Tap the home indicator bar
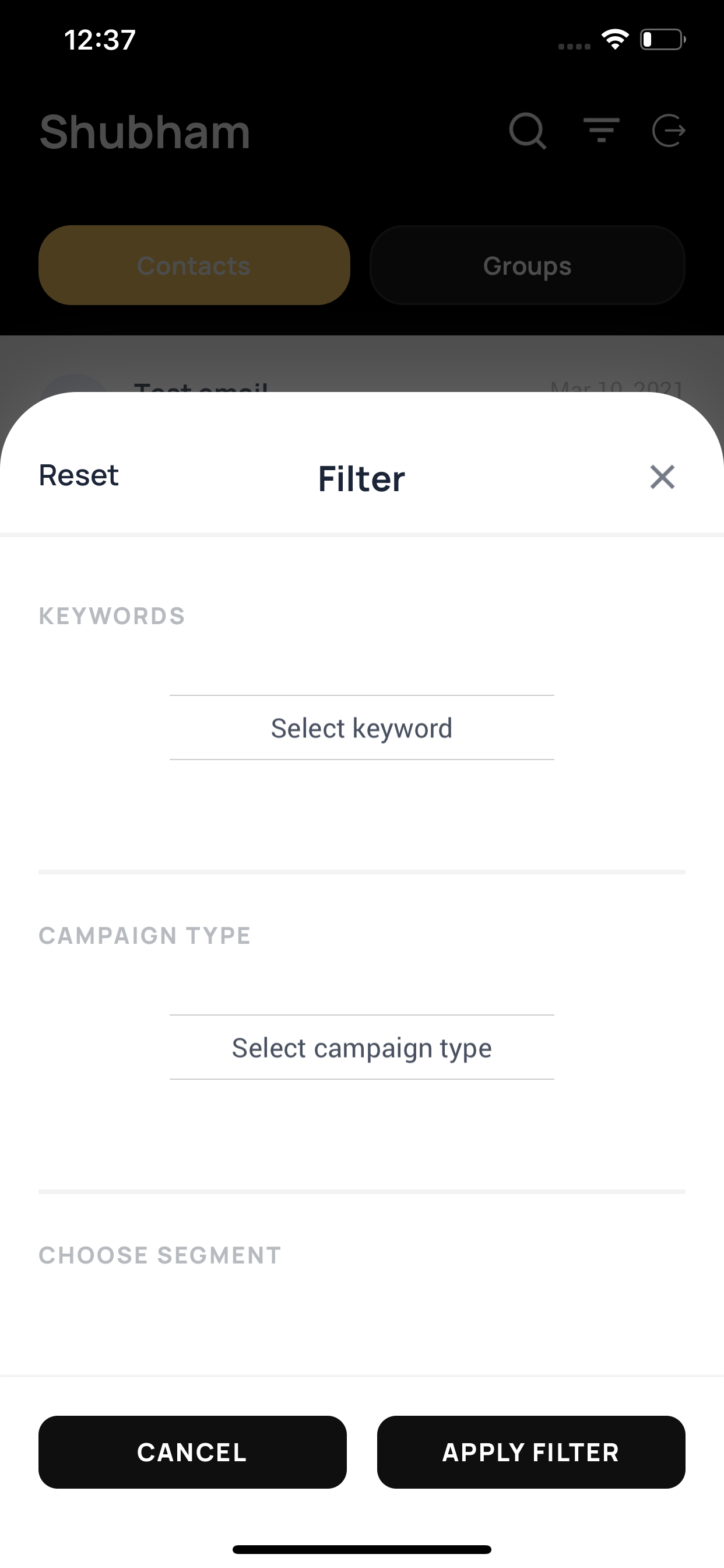 [361, 1549]
